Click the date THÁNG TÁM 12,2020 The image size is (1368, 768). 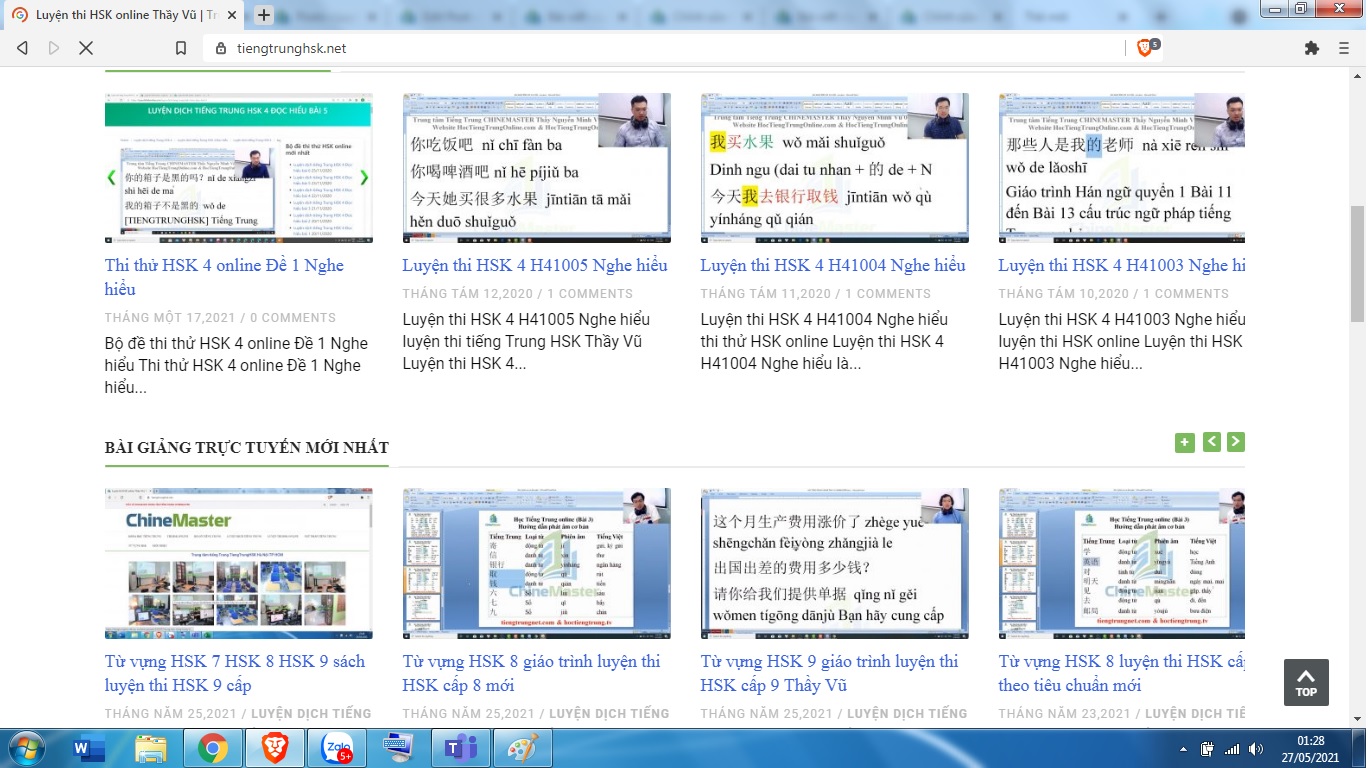[x=468, y=293]
